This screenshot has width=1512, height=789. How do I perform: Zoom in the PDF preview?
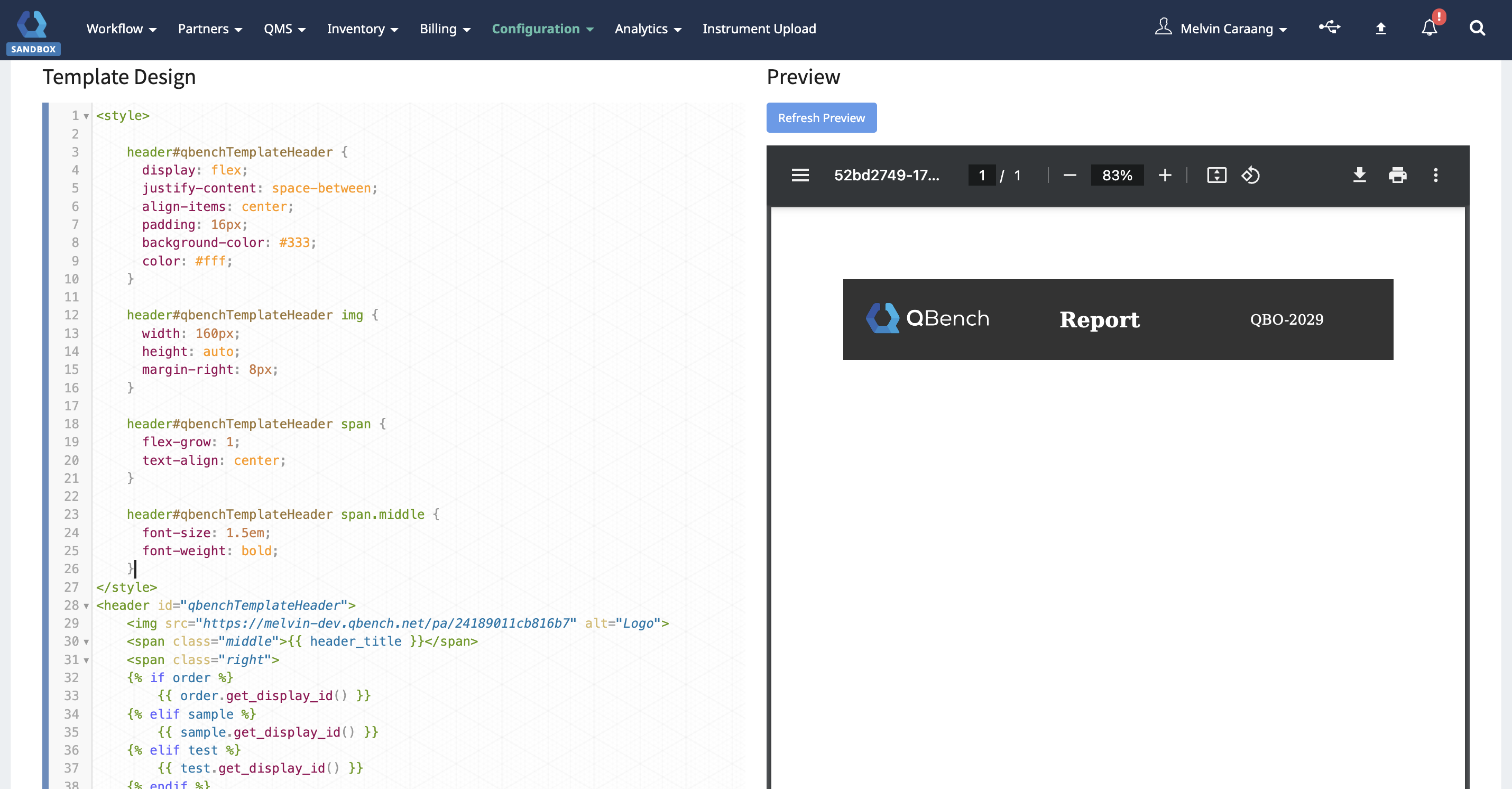click(1165, 175)
